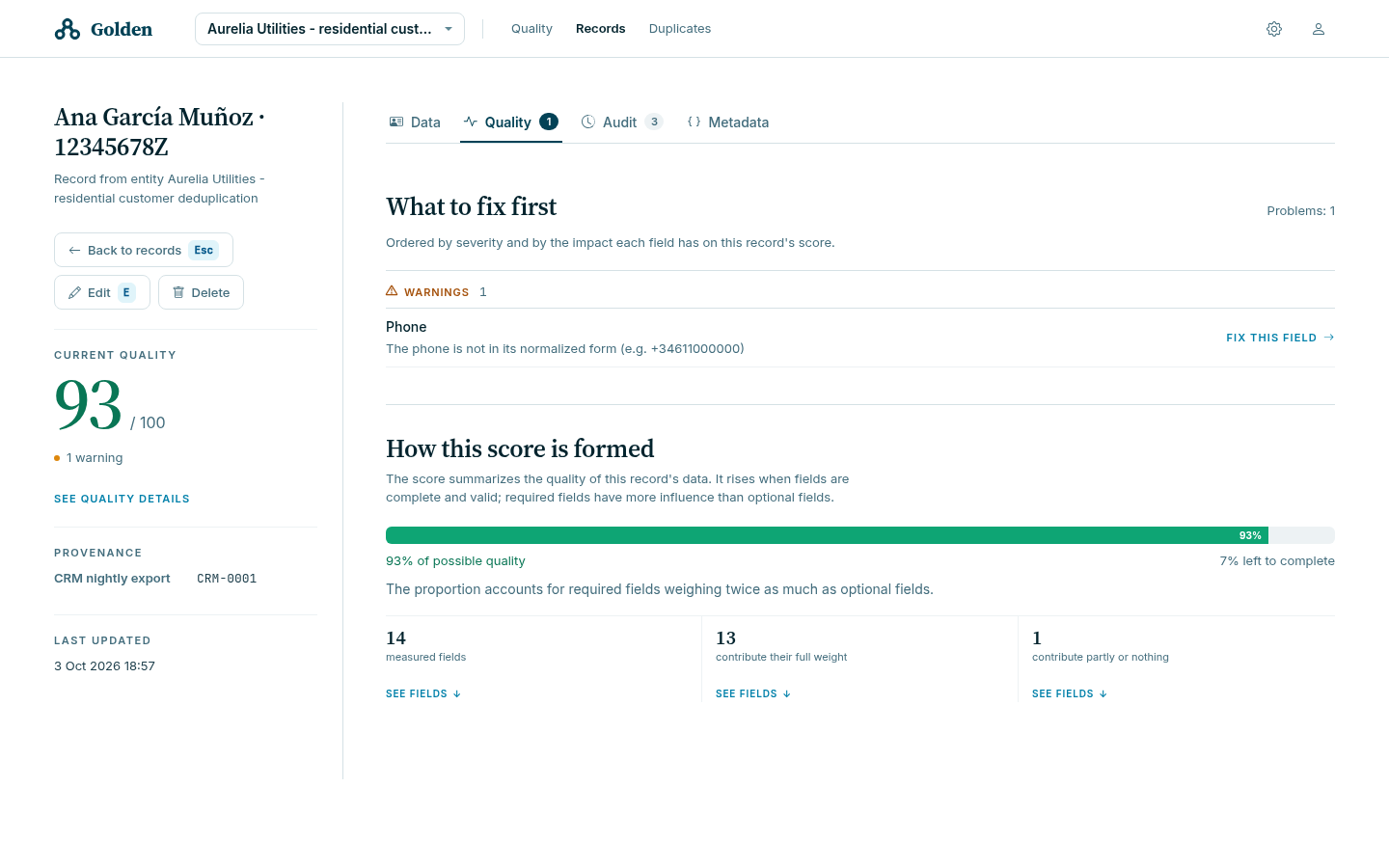
Task: See fields contributing their full weight
Action: pos(753,693)
